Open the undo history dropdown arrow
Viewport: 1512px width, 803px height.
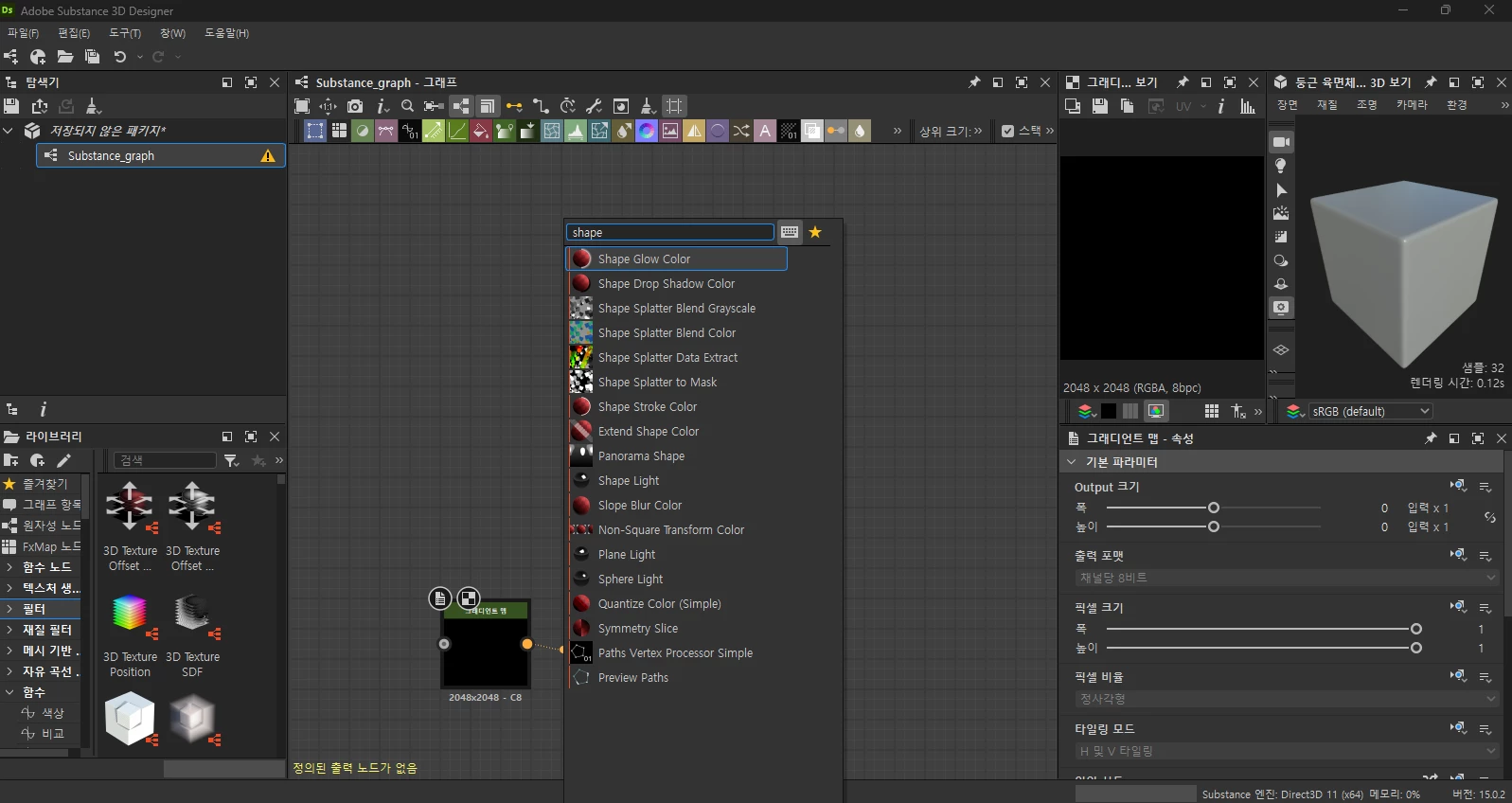point(139,57)
